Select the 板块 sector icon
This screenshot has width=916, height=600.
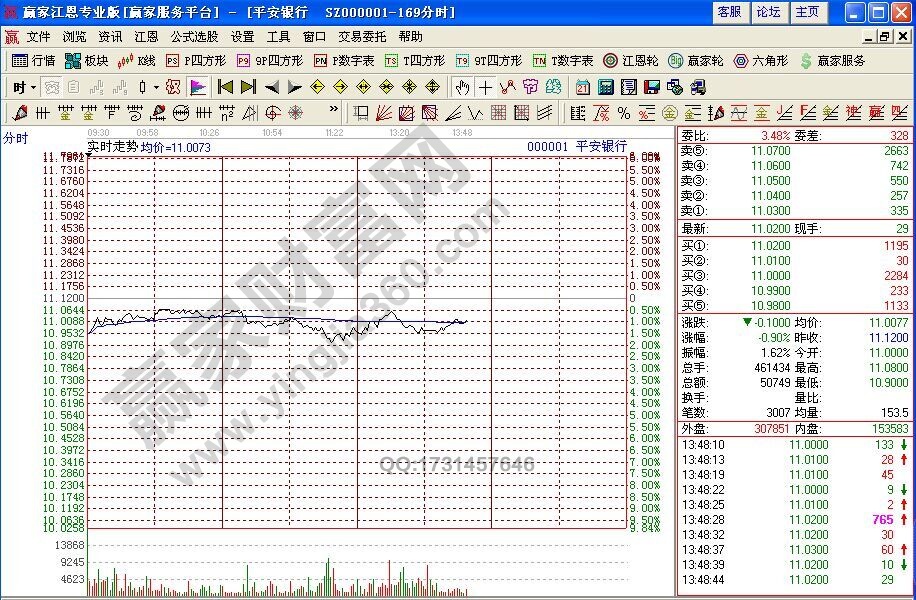86,61
